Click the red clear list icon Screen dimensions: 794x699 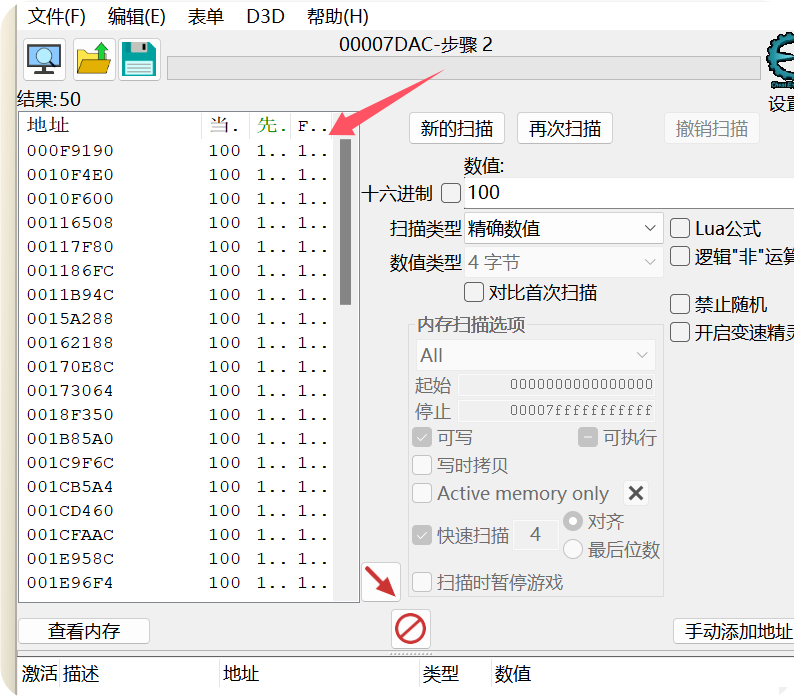point(411,629)
